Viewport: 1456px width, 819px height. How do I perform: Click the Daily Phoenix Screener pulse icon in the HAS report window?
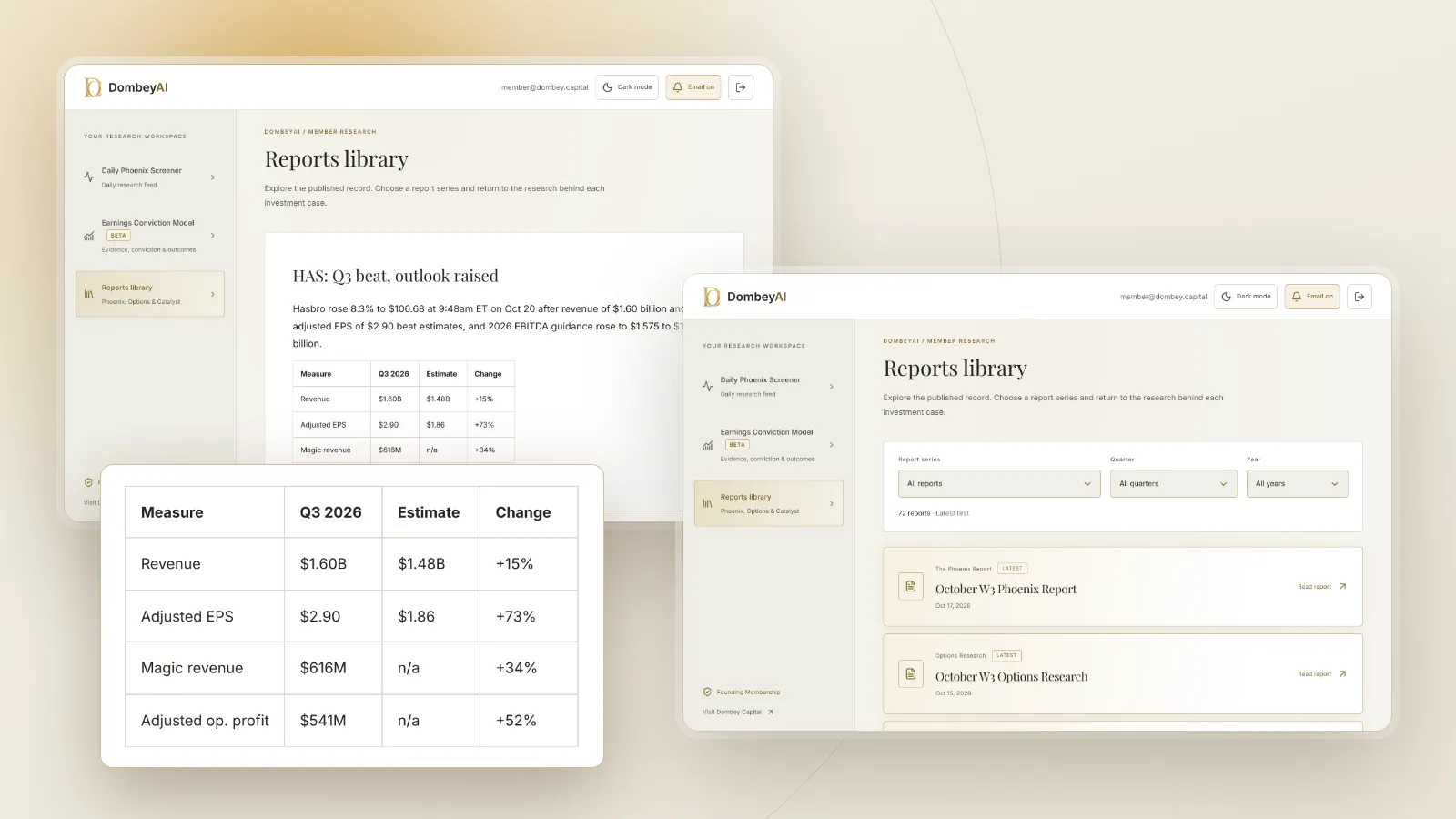click(x=89, y=177)
